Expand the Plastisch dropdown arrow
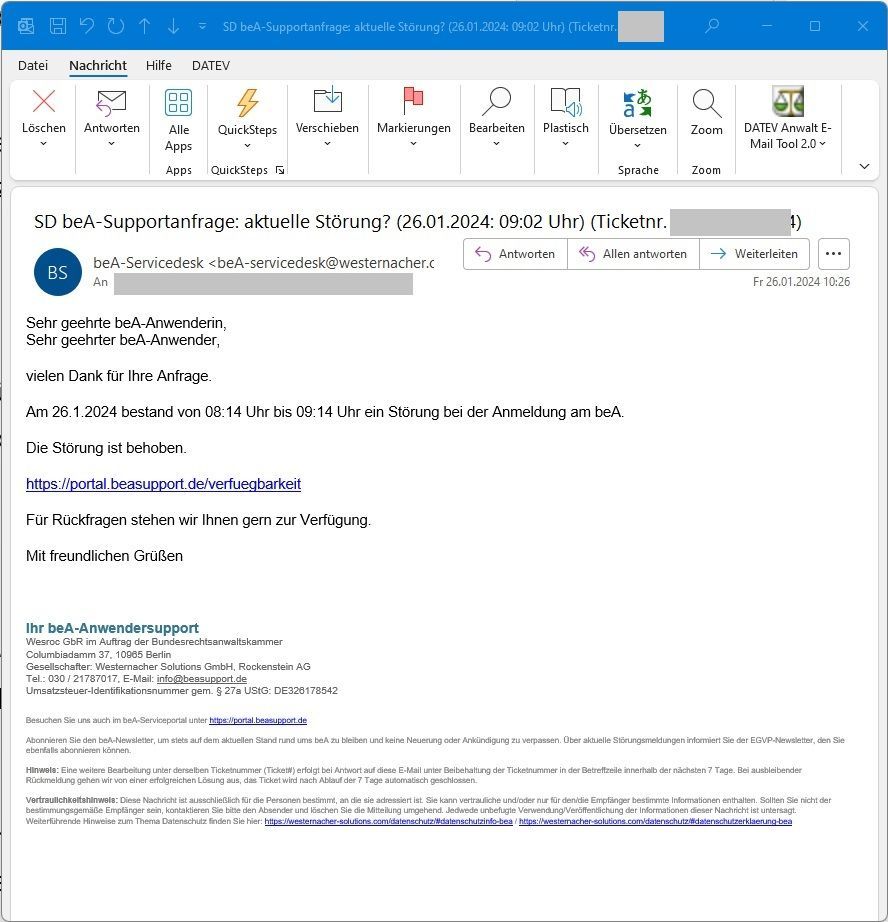 pos(565,143)
